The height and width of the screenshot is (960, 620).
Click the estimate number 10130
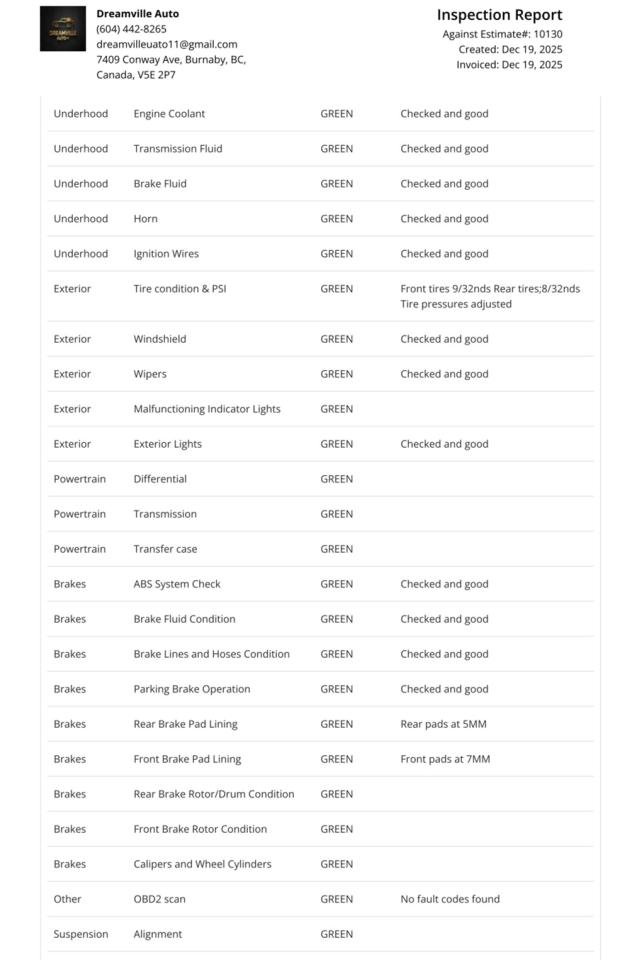click(548, 34)
